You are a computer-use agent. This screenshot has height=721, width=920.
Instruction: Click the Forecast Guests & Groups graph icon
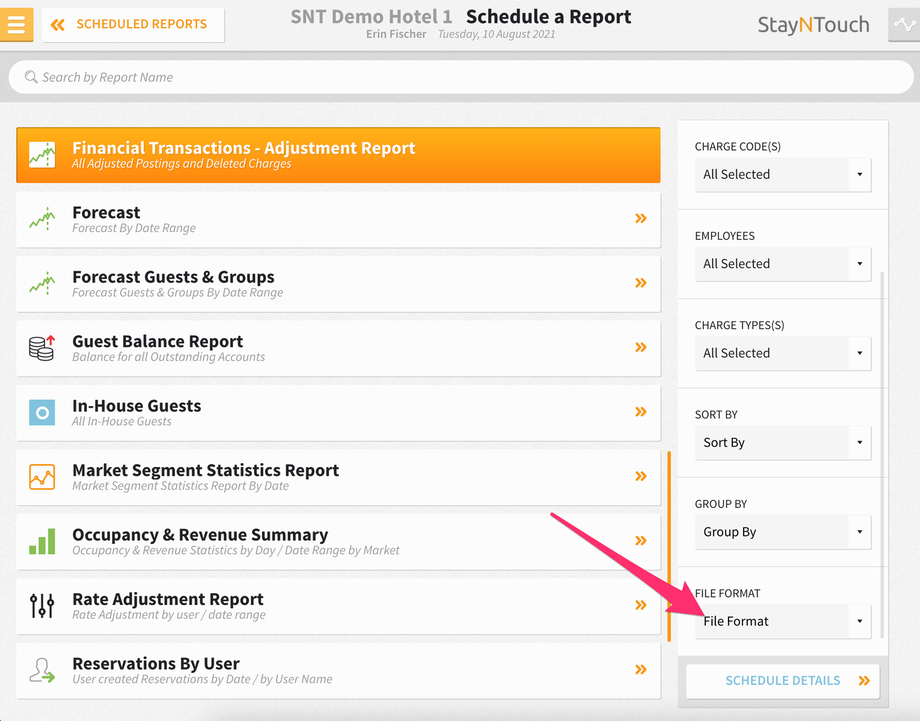coord(42,283)
